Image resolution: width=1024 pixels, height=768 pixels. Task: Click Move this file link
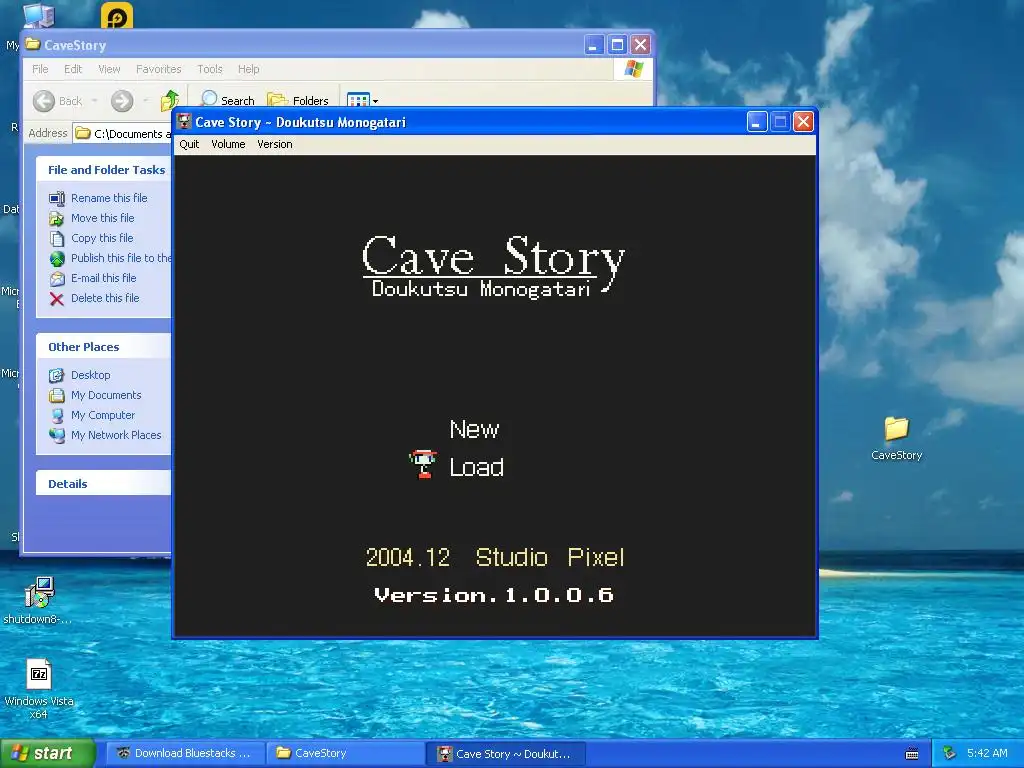click(103, 218)
